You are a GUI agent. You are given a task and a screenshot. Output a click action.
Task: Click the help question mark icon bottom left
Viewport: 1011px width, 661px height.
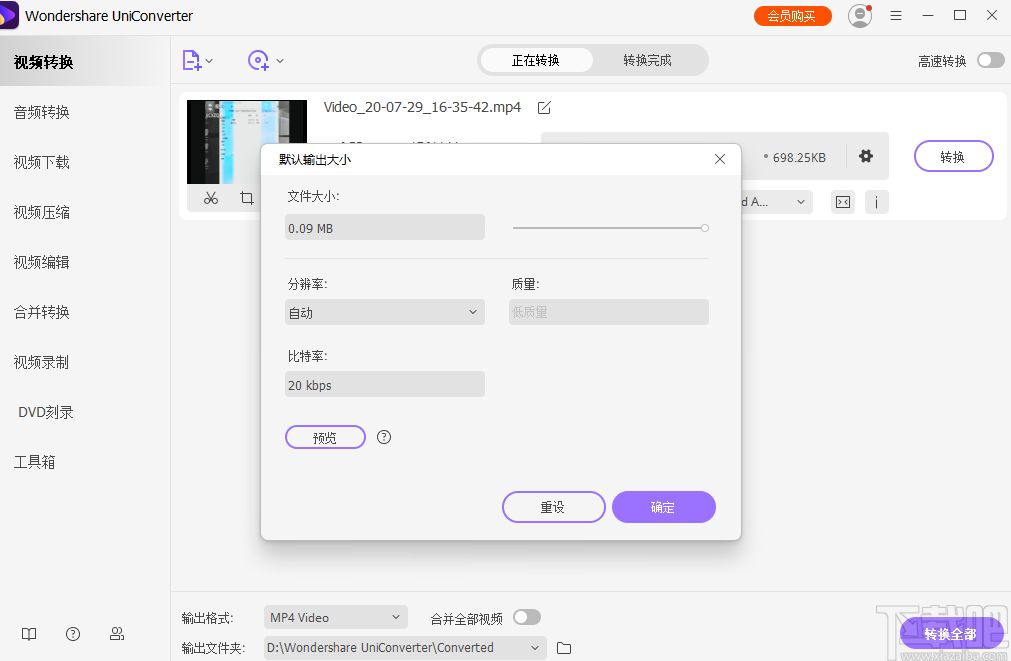72,633
